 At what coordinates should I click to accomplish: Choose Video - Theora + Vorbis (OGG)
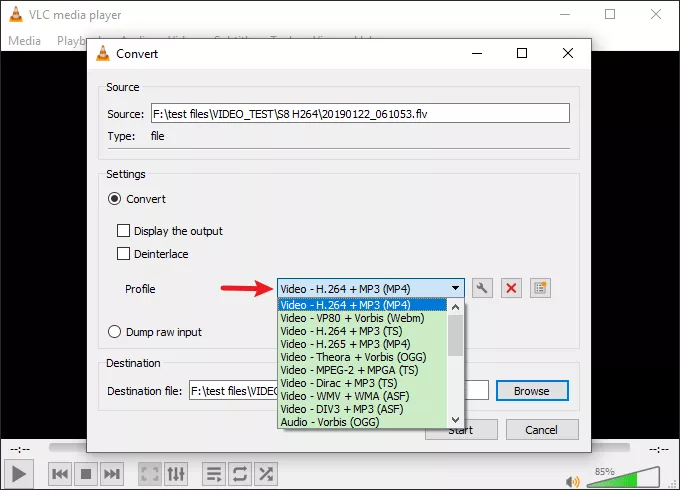click(362, 357)
